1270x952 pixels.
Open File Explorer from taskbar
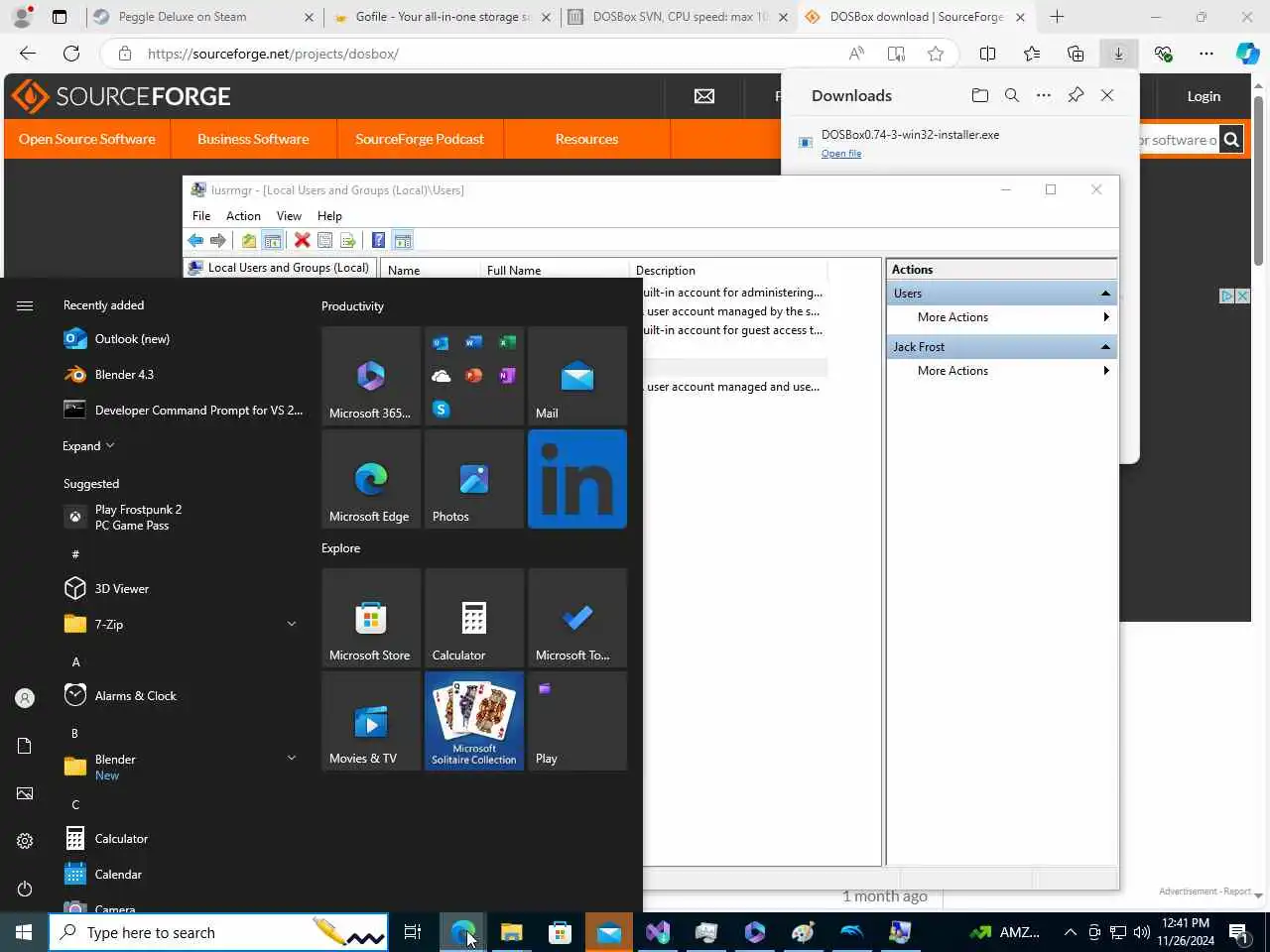tap(511, 932)
